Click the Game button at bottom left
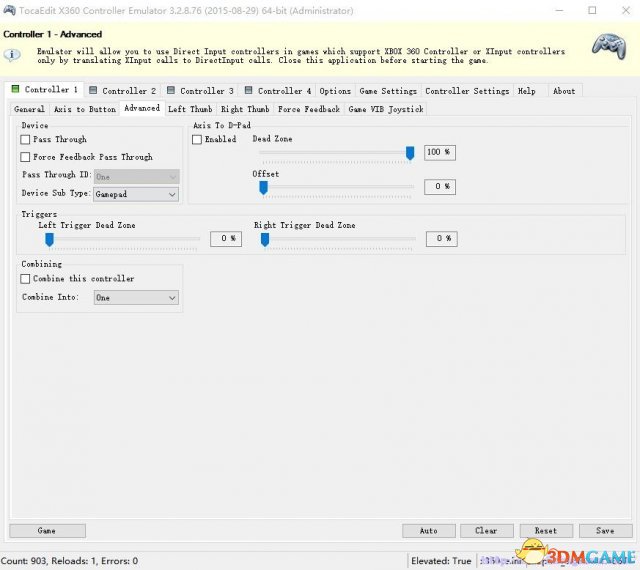This screenshot has height=570, width=640. [47, 531]
